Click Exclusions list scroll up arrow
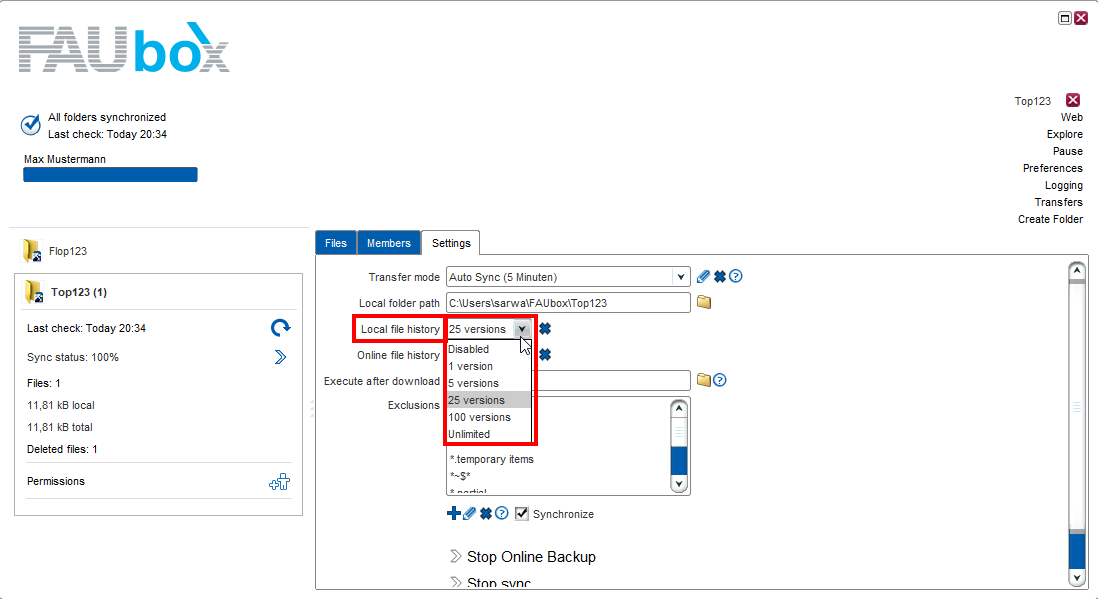Image resolution: width=1098 pixels, height=599 pixels. pyautogui.click(x=679, y=408)
